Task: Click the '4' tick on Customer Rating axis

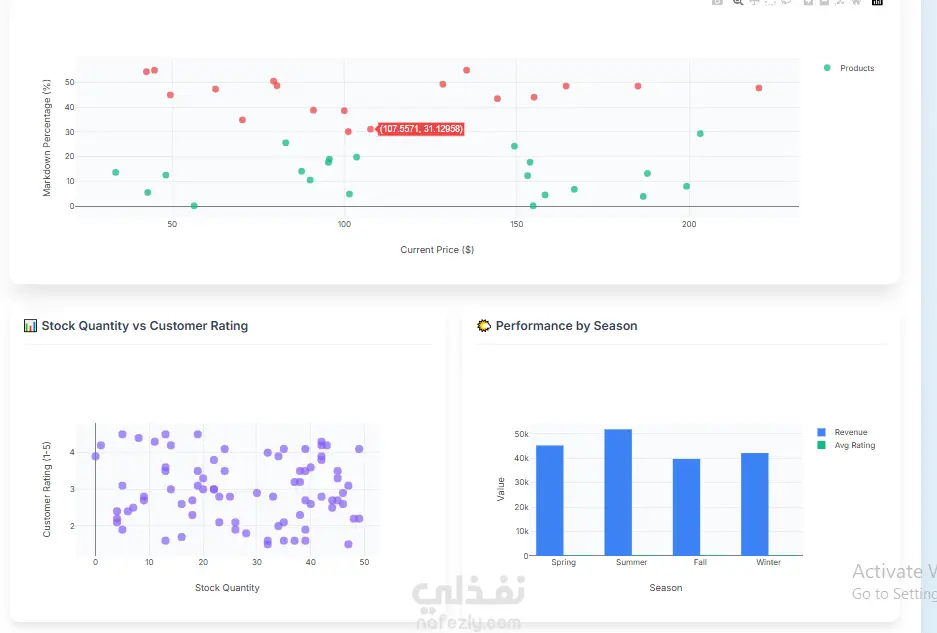Action: click(72, 452)
